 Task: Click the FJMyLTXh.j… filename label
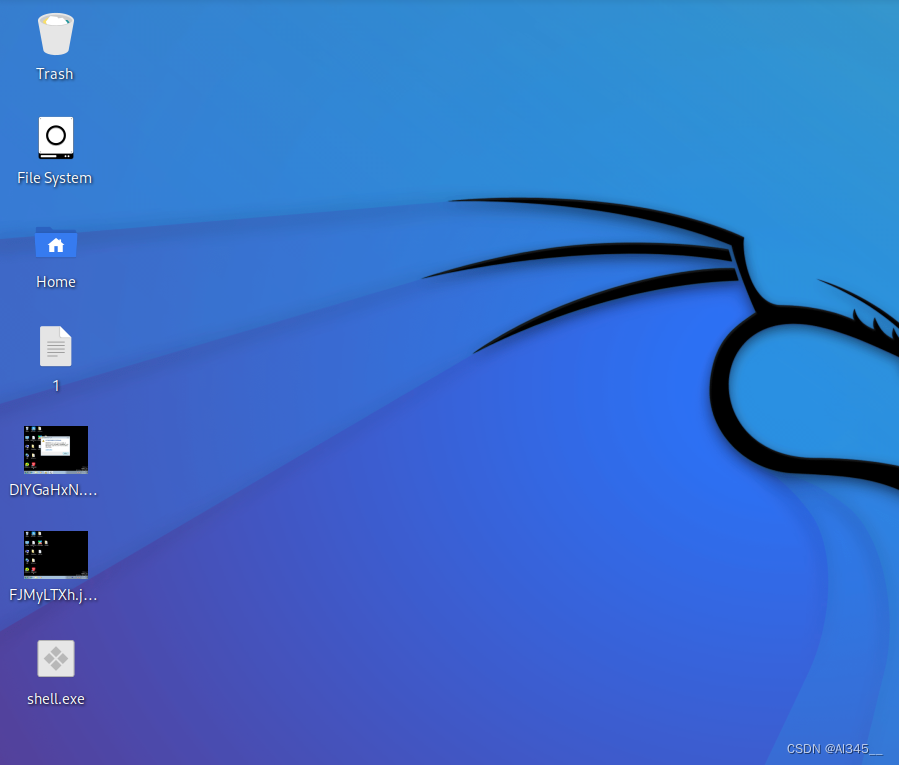pyautogui.click(x=53, y=595)
